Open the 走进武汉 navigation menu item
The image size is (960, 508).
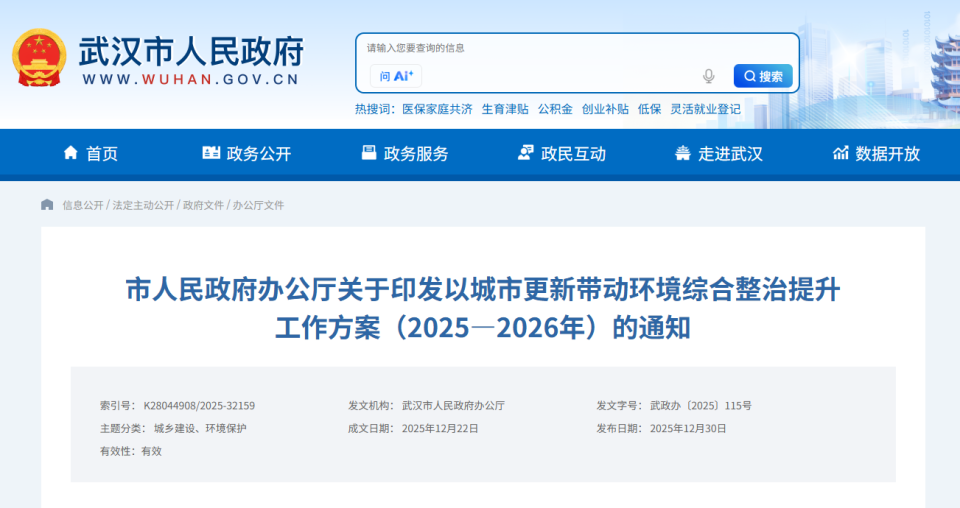click(730, 154)
